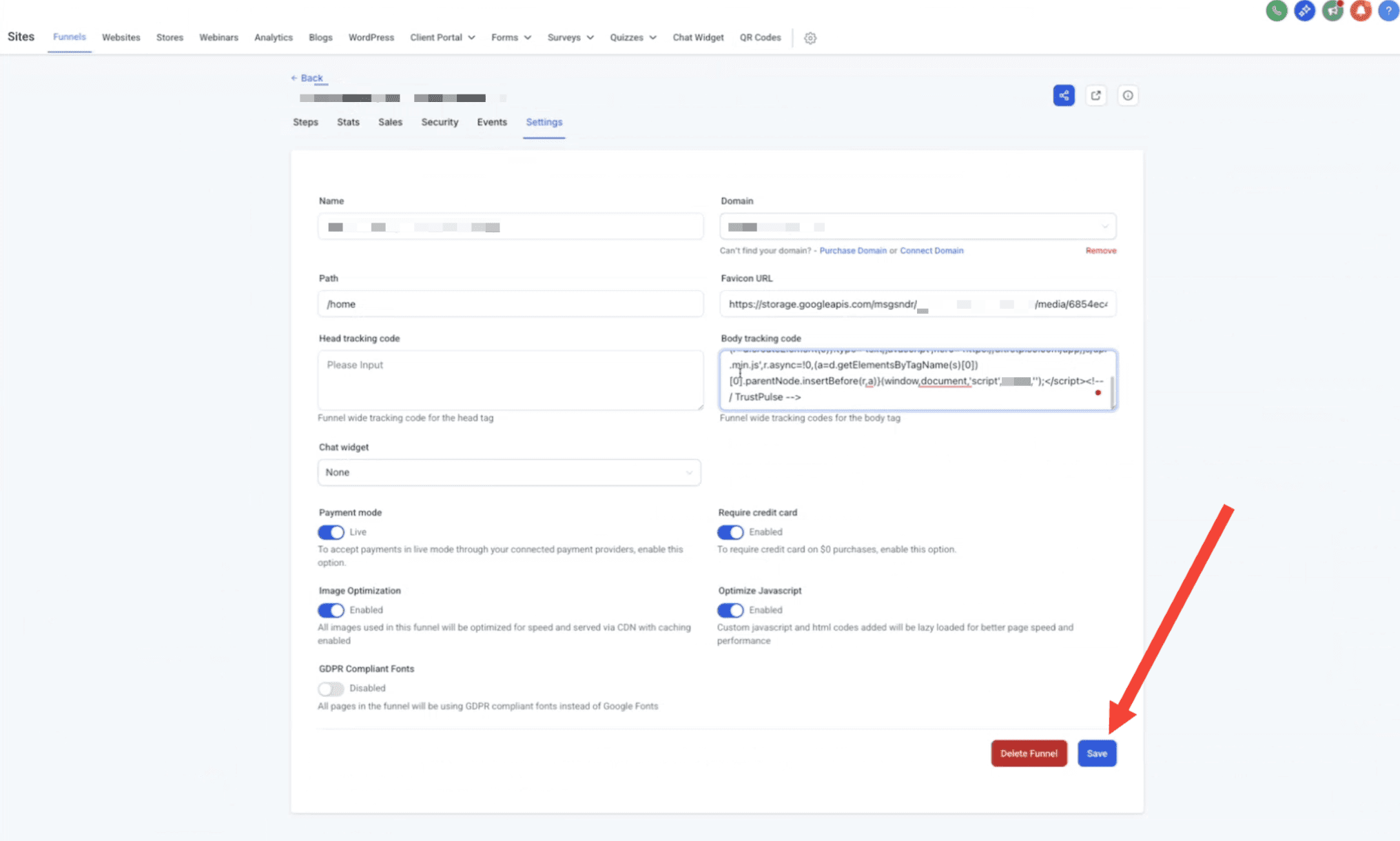
Task: Switch to the Steps tab
Action: (x=305, y=122)
